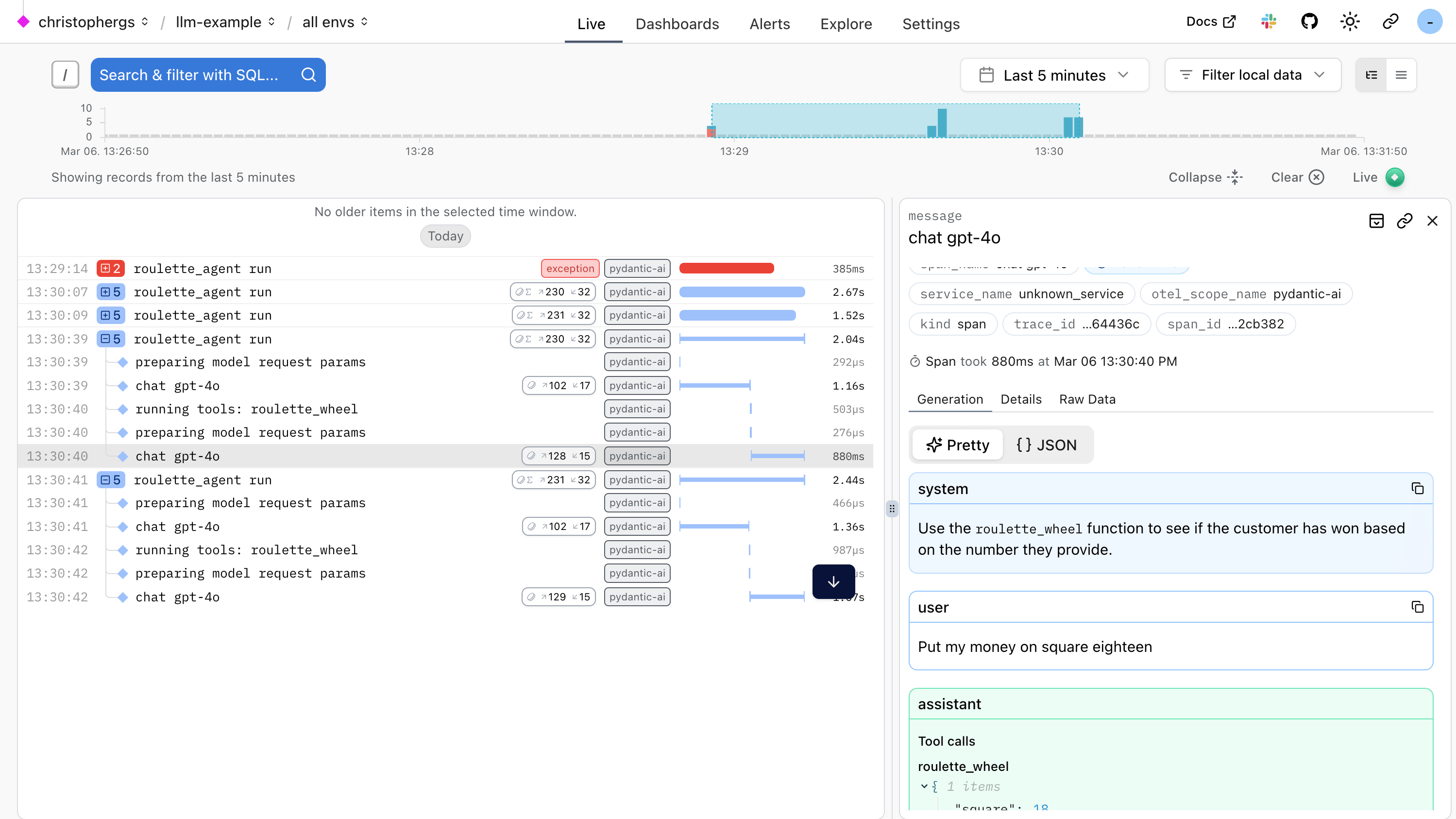Copy link with header chain icon
This screenshot has height=819, width=1456.
(x=1390, y=22)
